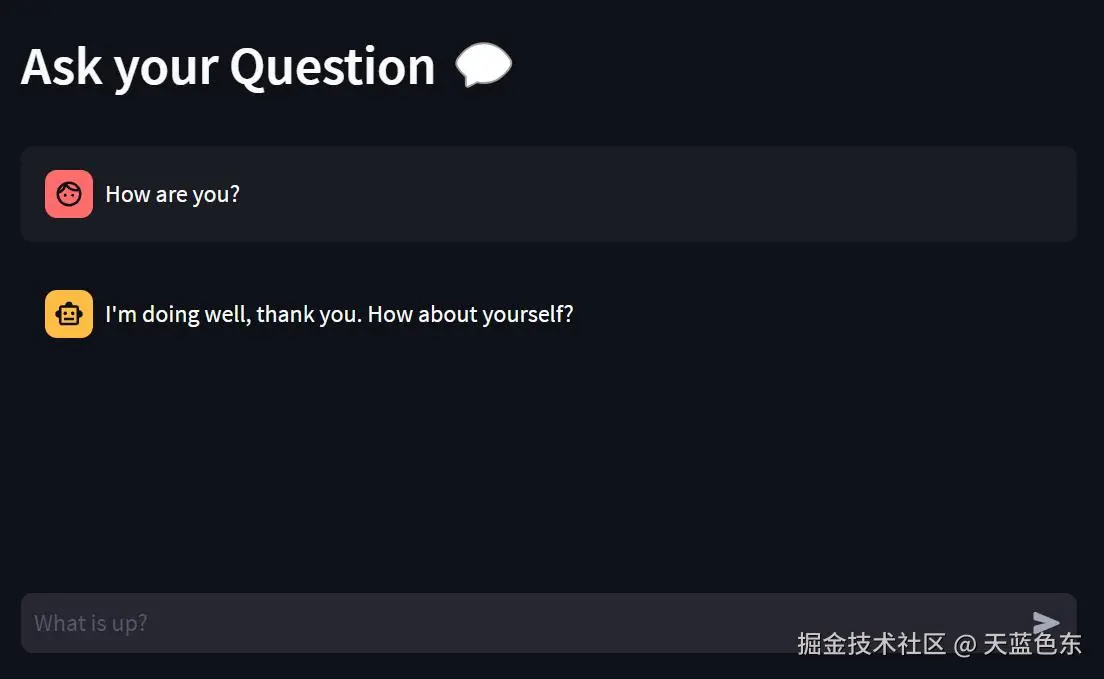Image resolution: width=1104 pixels, height=679 pixels.
Task: Click the speech bubble emoji in title
Action: tap(484, 67)
